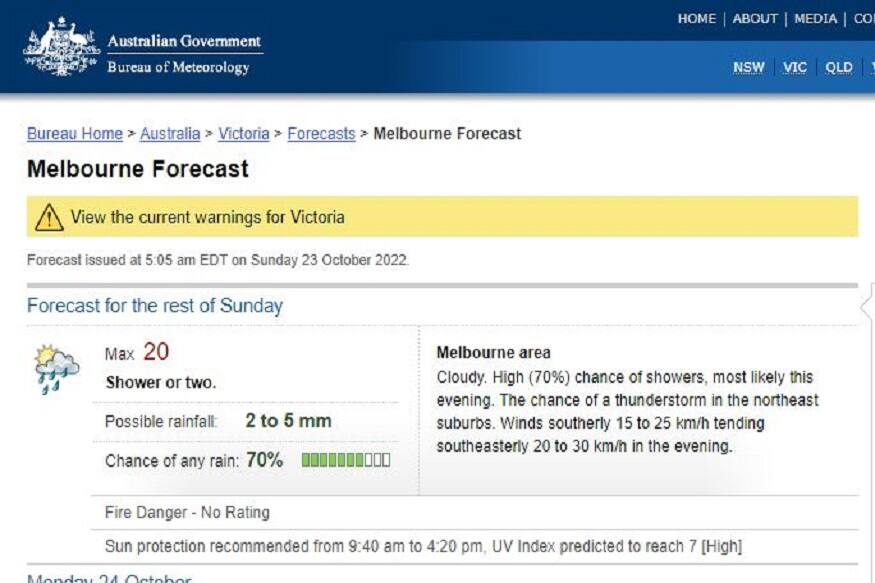This screenshot has height=583, width=875.
Task: View the current warnings for Victoria
Action: click(x=207, y=217)
